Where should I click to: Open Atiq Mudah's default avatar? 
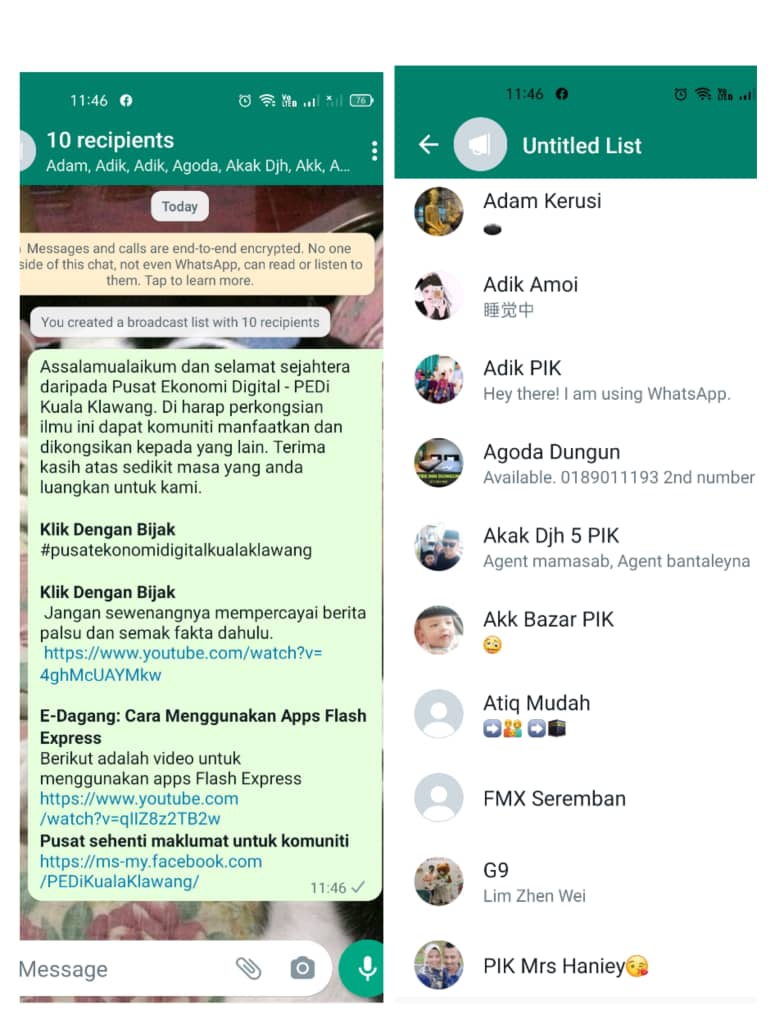point(439,714)
